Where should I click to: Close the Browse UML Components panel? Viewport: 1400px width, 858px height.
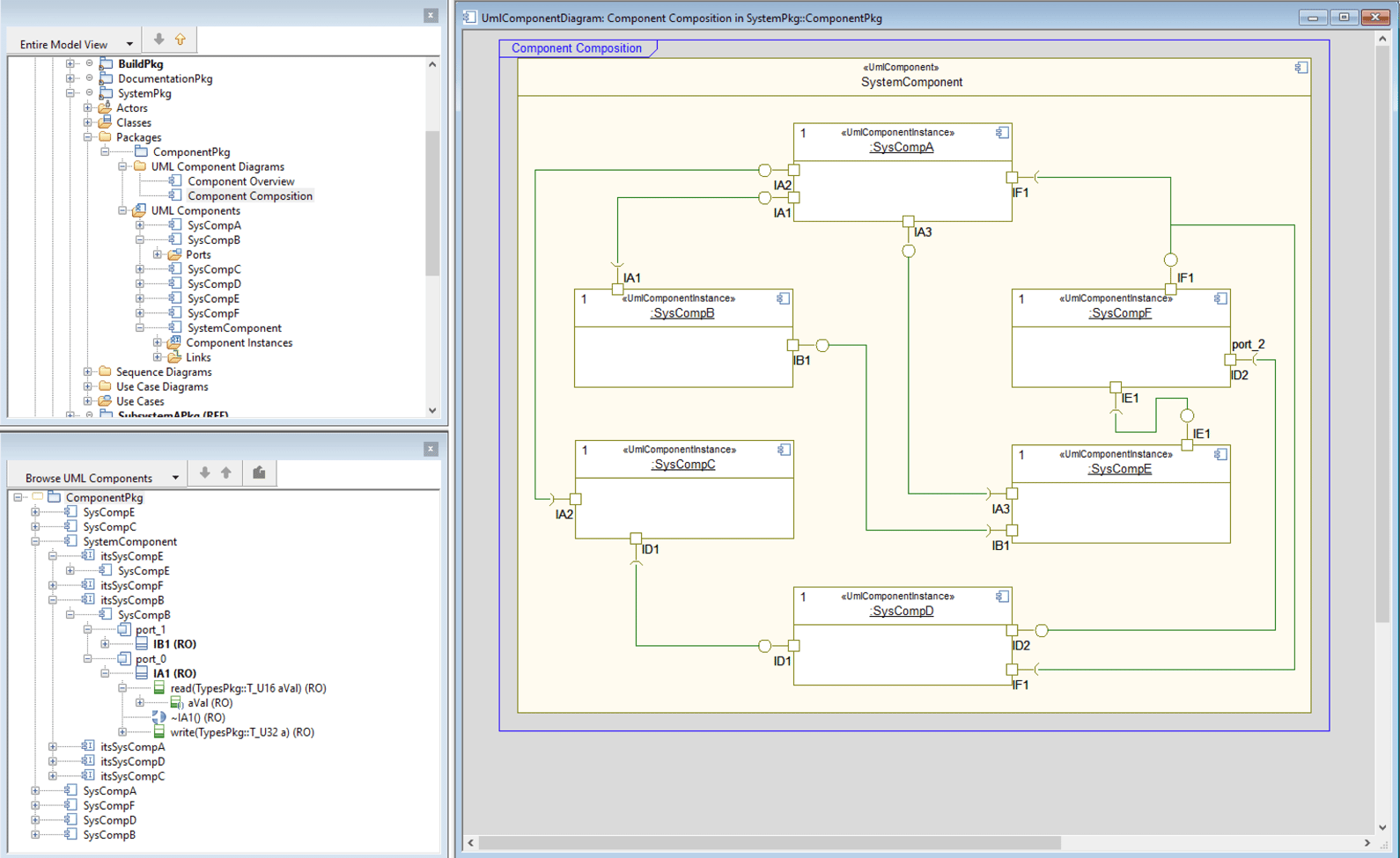pos(431,449)
